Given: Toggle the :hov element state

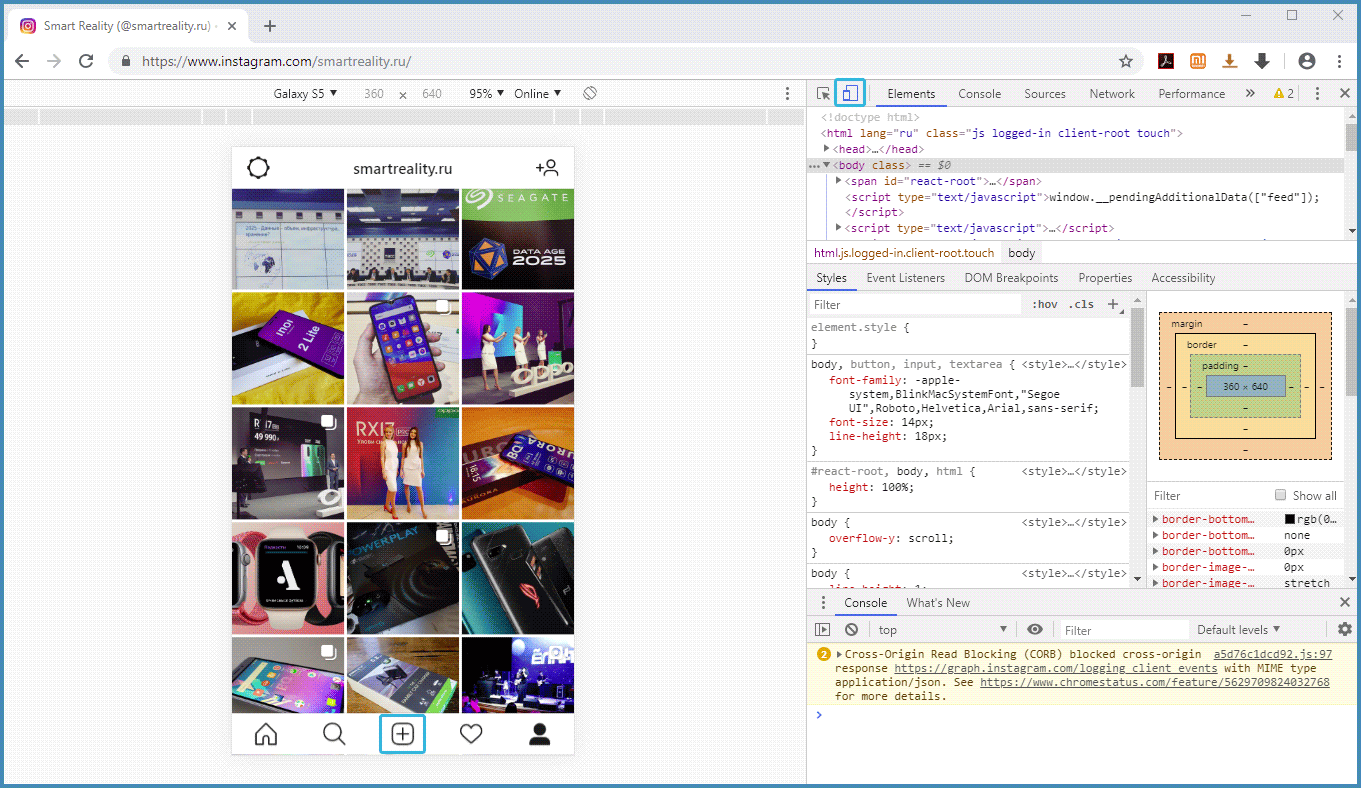Looking at the screenshot, I should pos(1044,304).
